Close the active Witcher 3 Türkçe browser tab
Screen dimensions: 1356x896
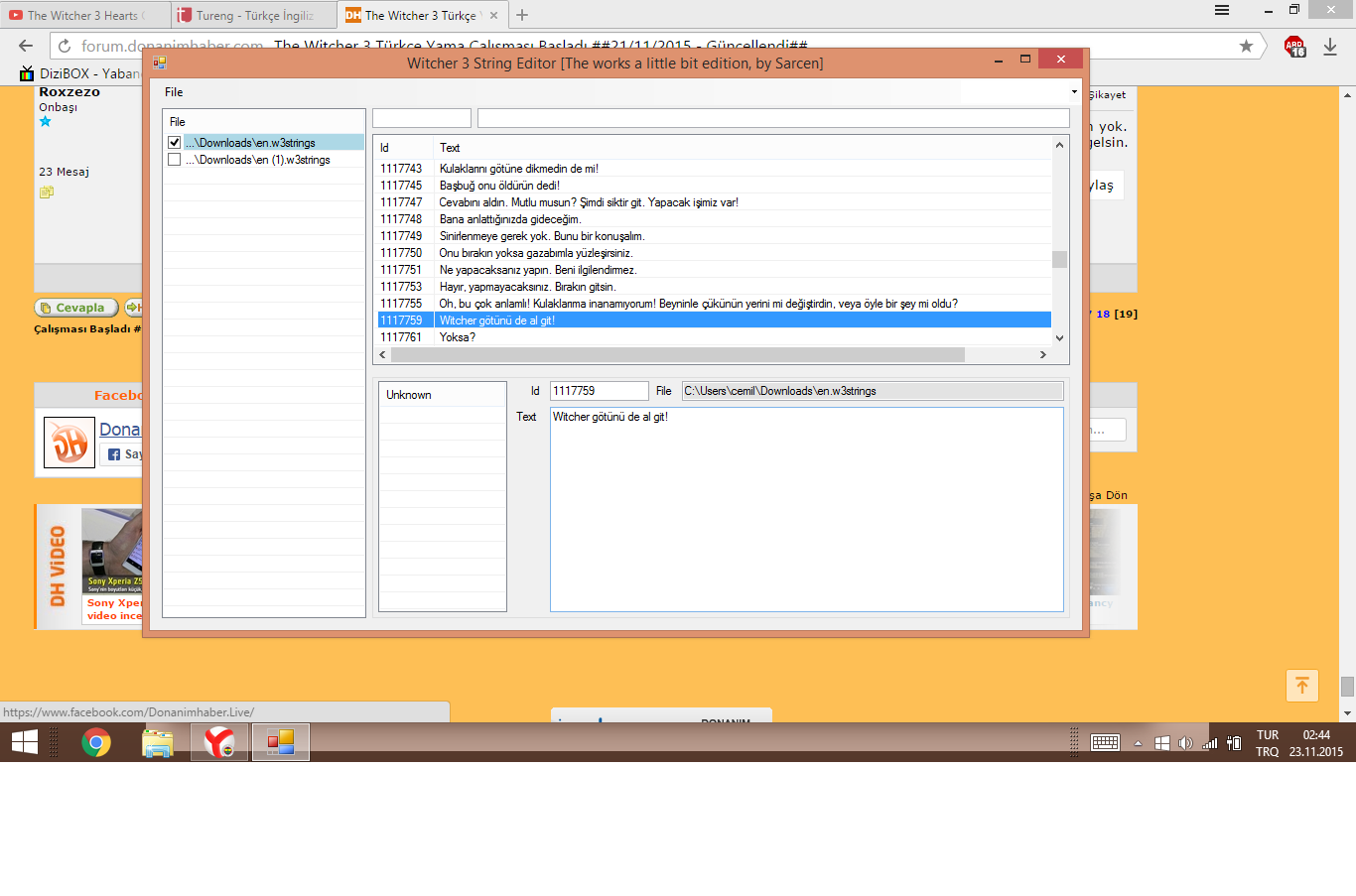(494, 15)
